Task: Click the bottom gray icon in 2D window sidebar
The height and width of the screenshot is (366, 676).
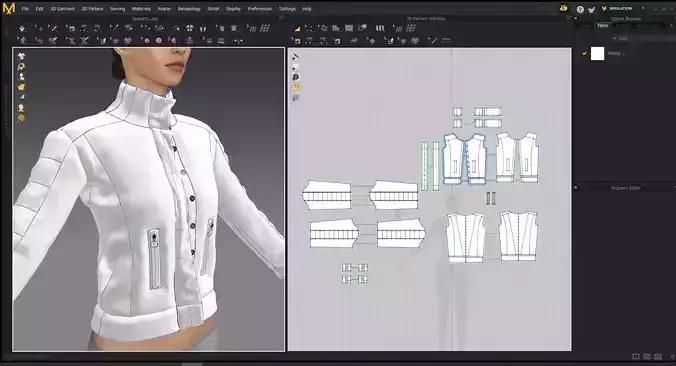Action: (296, 98)
